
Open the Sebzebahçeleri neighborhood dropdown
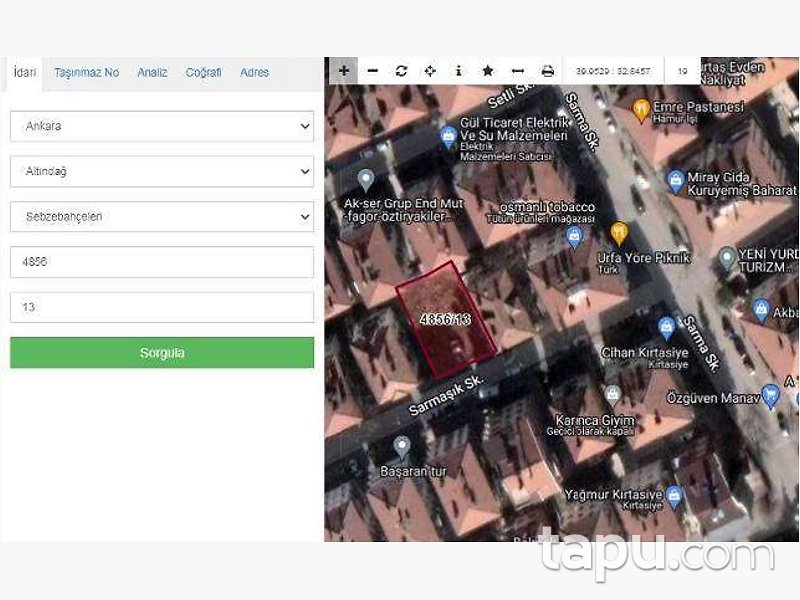point(162,216)
